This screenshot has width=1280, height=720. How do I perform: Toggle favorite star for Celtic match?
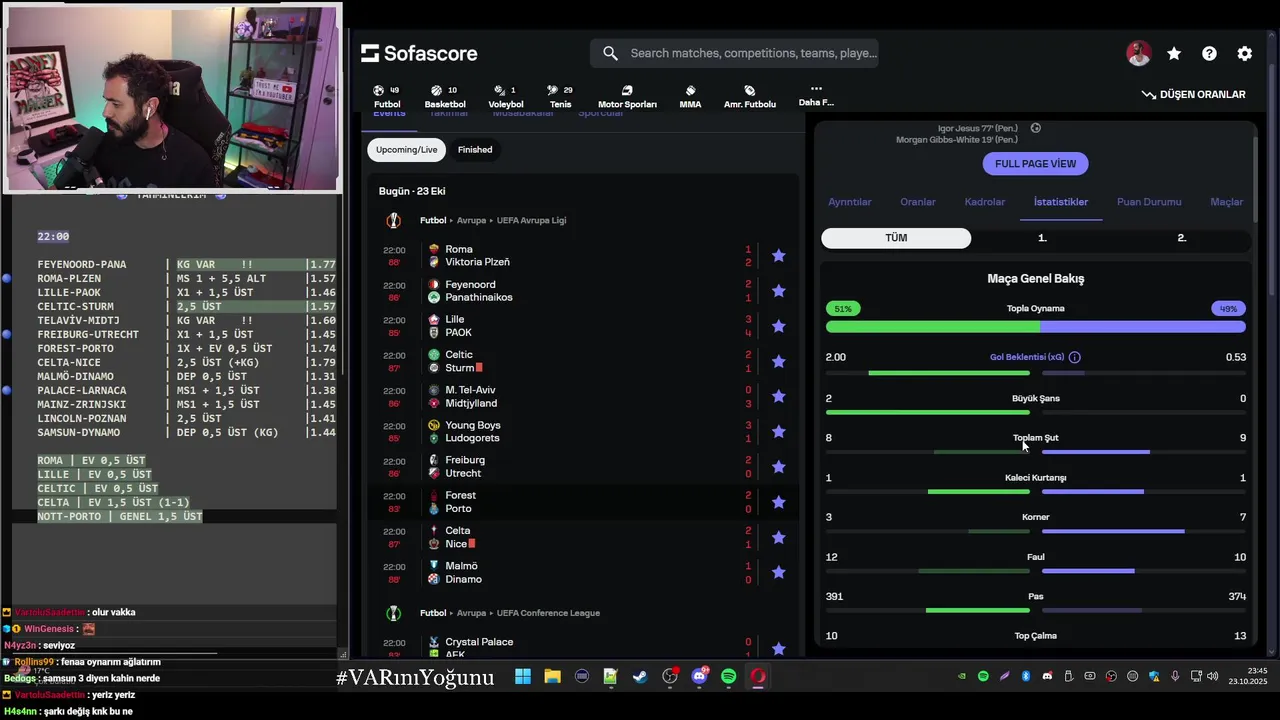pos(778,361)
